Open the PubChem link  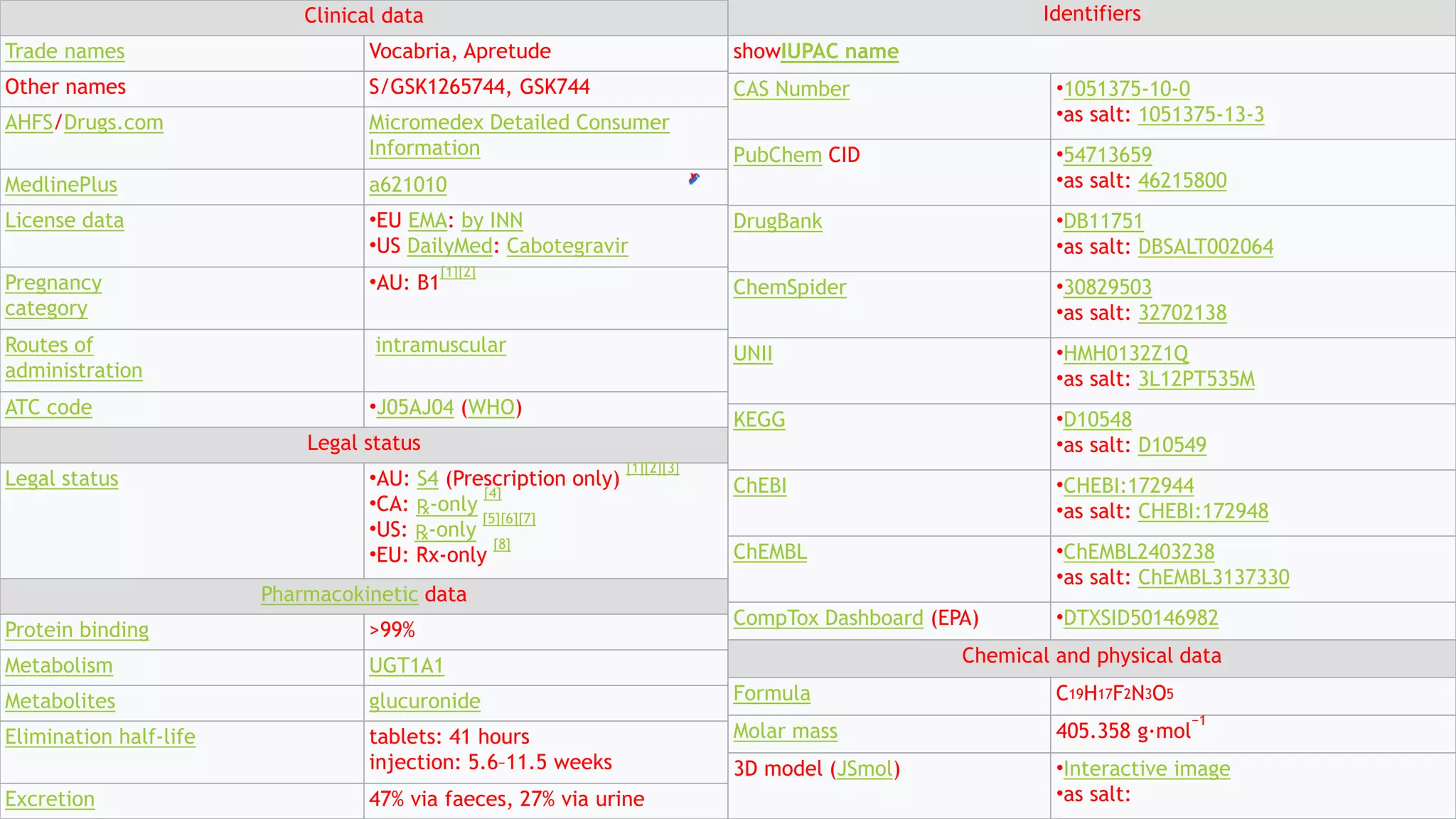pyautogui.click(x=778, y=155)
